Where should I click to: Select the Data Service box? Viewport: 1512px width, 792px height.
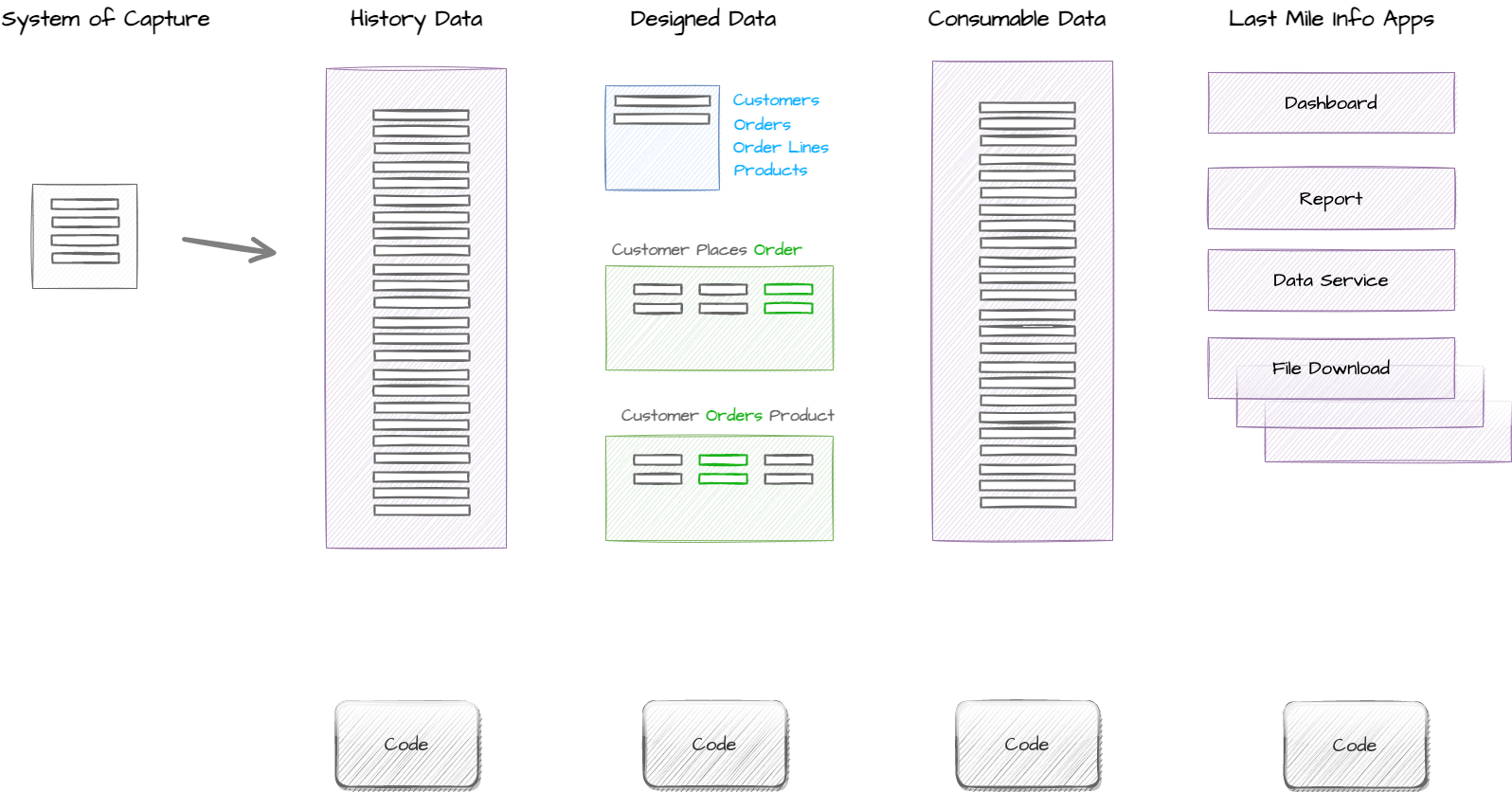(x=1331, y=280)
